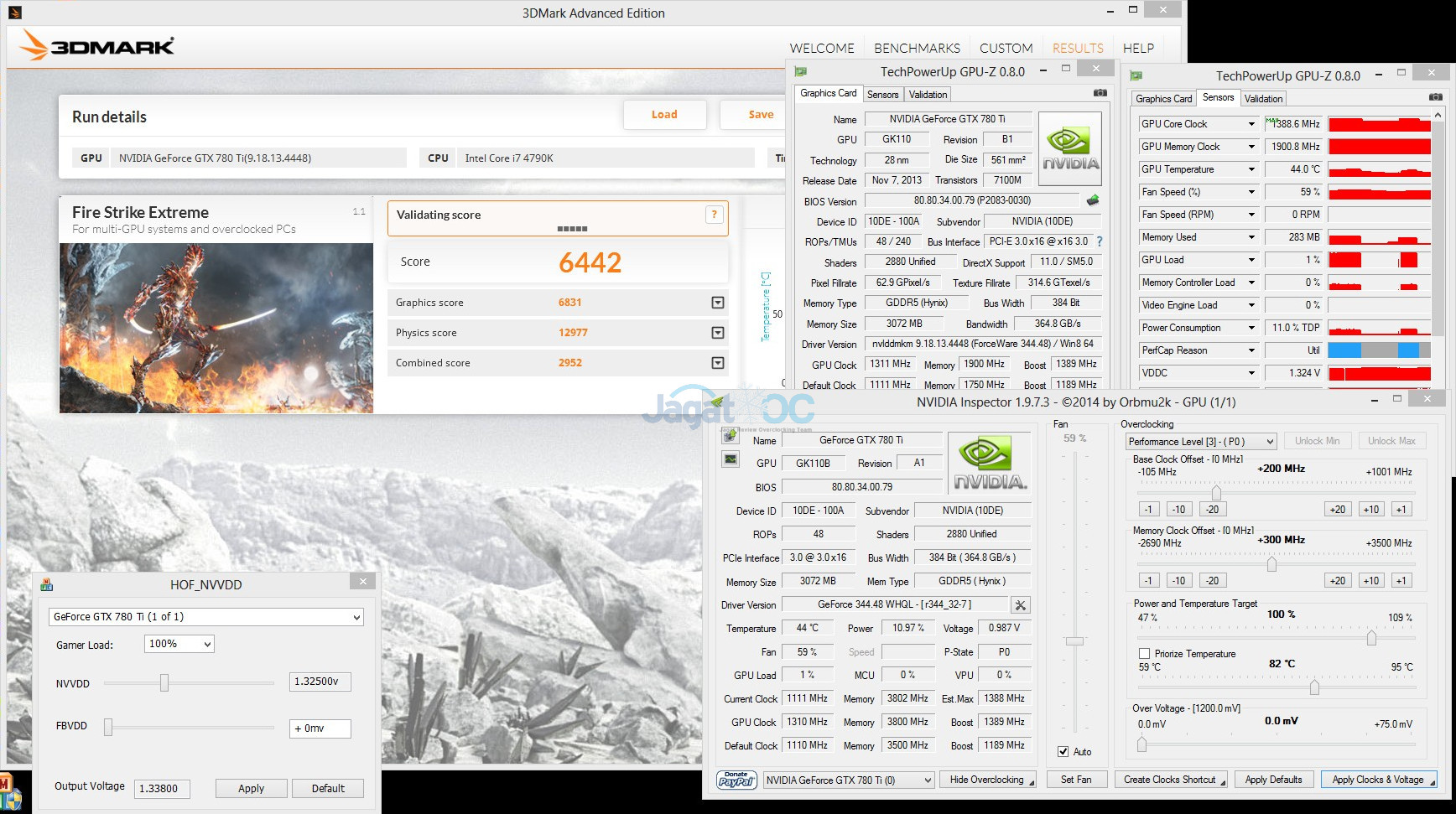Toggle the Auto fan checkbox

(1063, 752)
